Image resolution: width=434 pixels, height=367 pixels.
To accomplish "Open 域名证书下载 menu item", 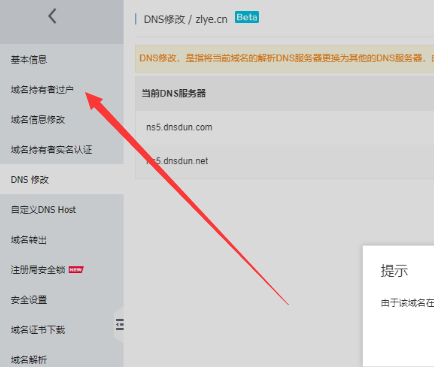I will tap(38, 330).
